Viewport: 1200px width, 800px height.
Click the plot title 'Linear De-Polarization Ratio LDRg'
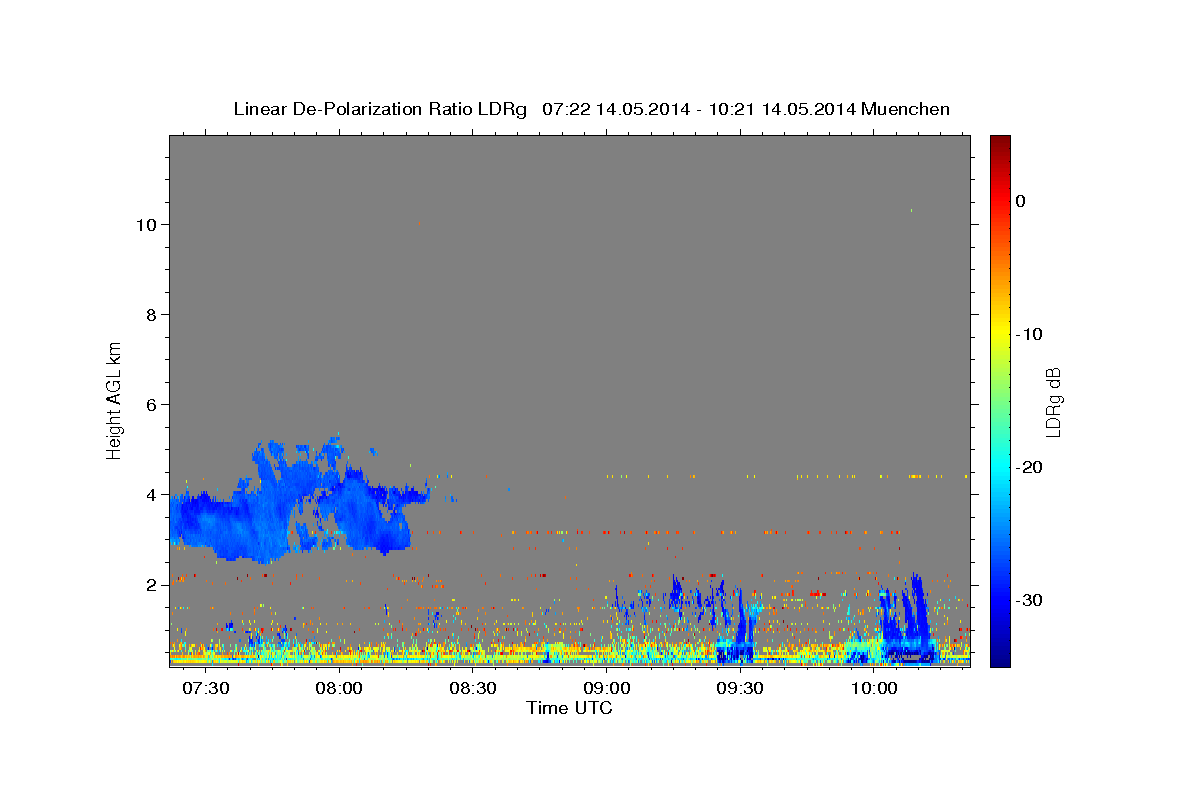380,109
